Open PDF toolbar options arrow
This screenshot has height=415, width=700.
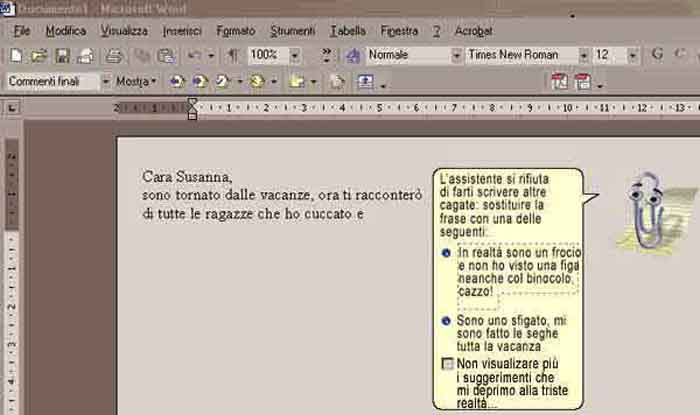click(x=600, y=85)
